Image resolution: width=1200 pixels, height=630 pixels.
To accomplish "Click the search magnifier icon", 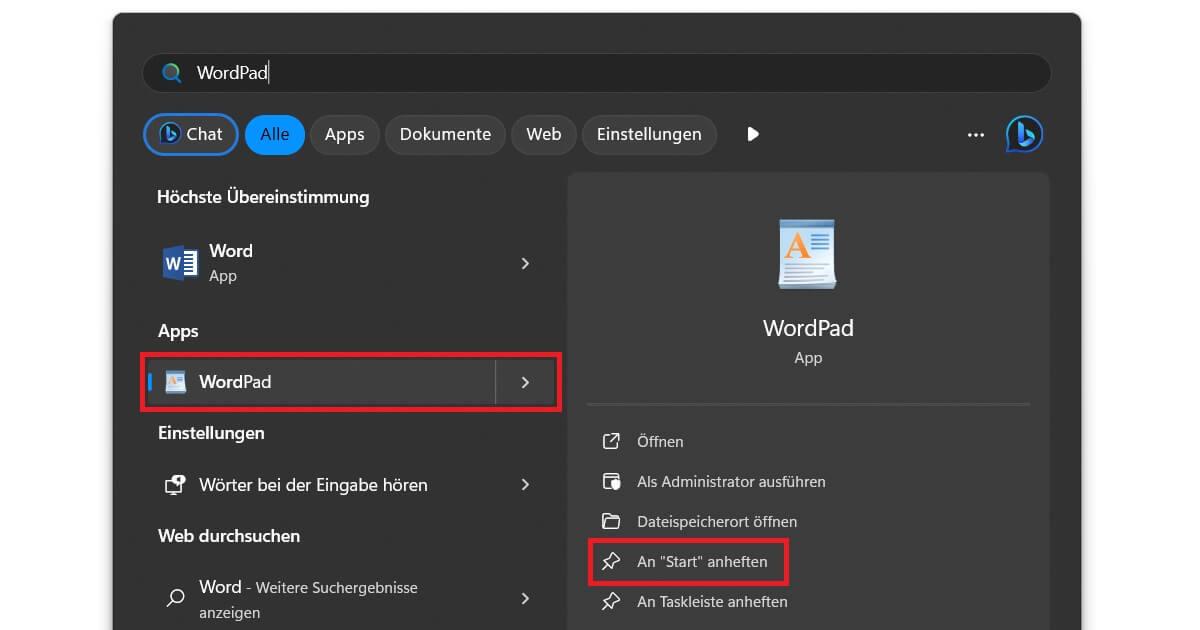I will [x=170, y=72].
